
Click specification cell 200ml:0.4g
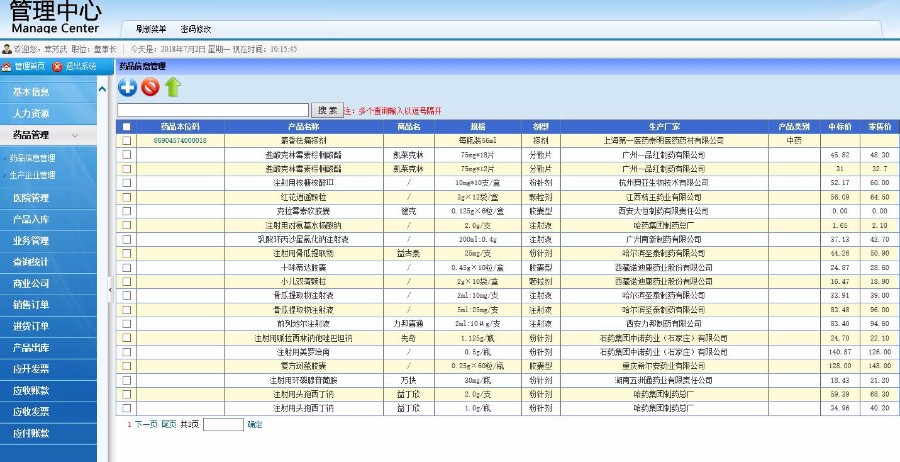pos(478,239)
